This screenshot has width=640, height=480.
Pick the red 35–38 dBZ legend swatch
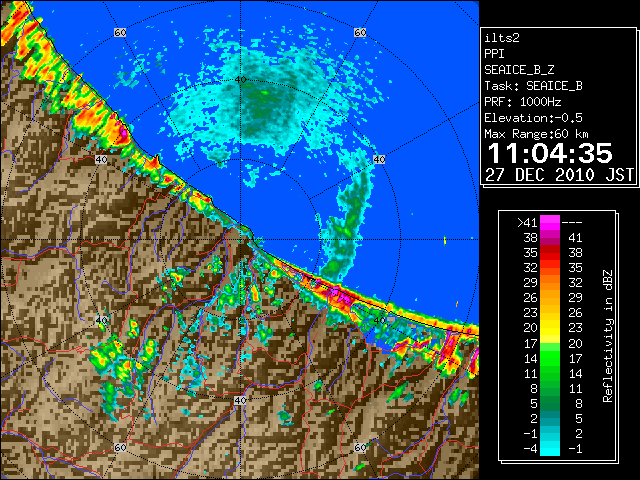tap(550, 253)
